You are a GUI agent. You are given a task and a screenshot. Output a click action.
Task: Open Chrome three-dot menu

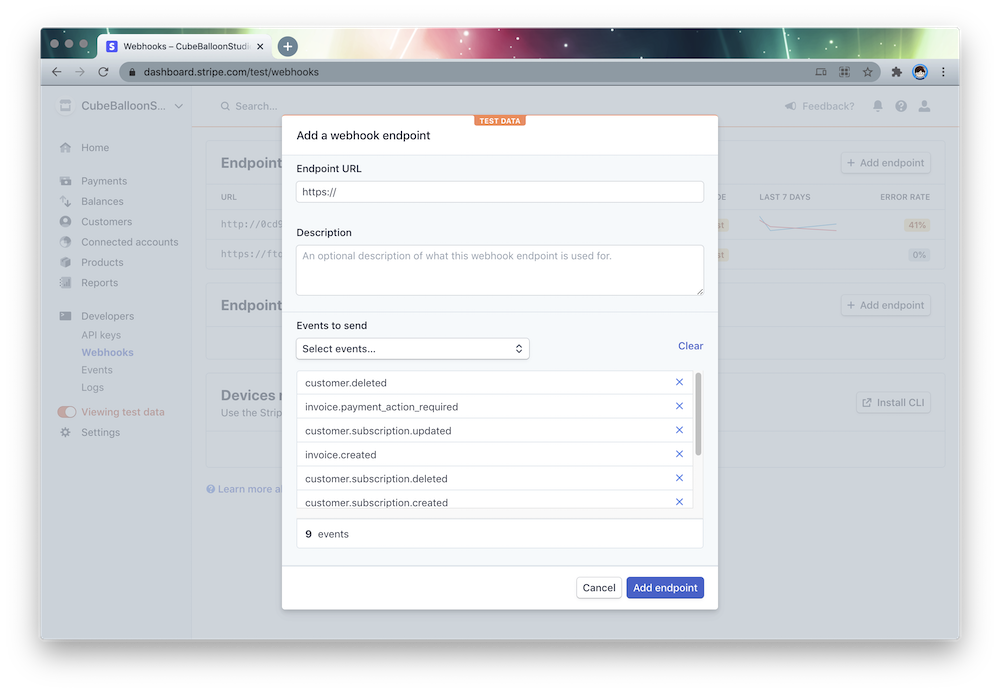coord(943,72)
